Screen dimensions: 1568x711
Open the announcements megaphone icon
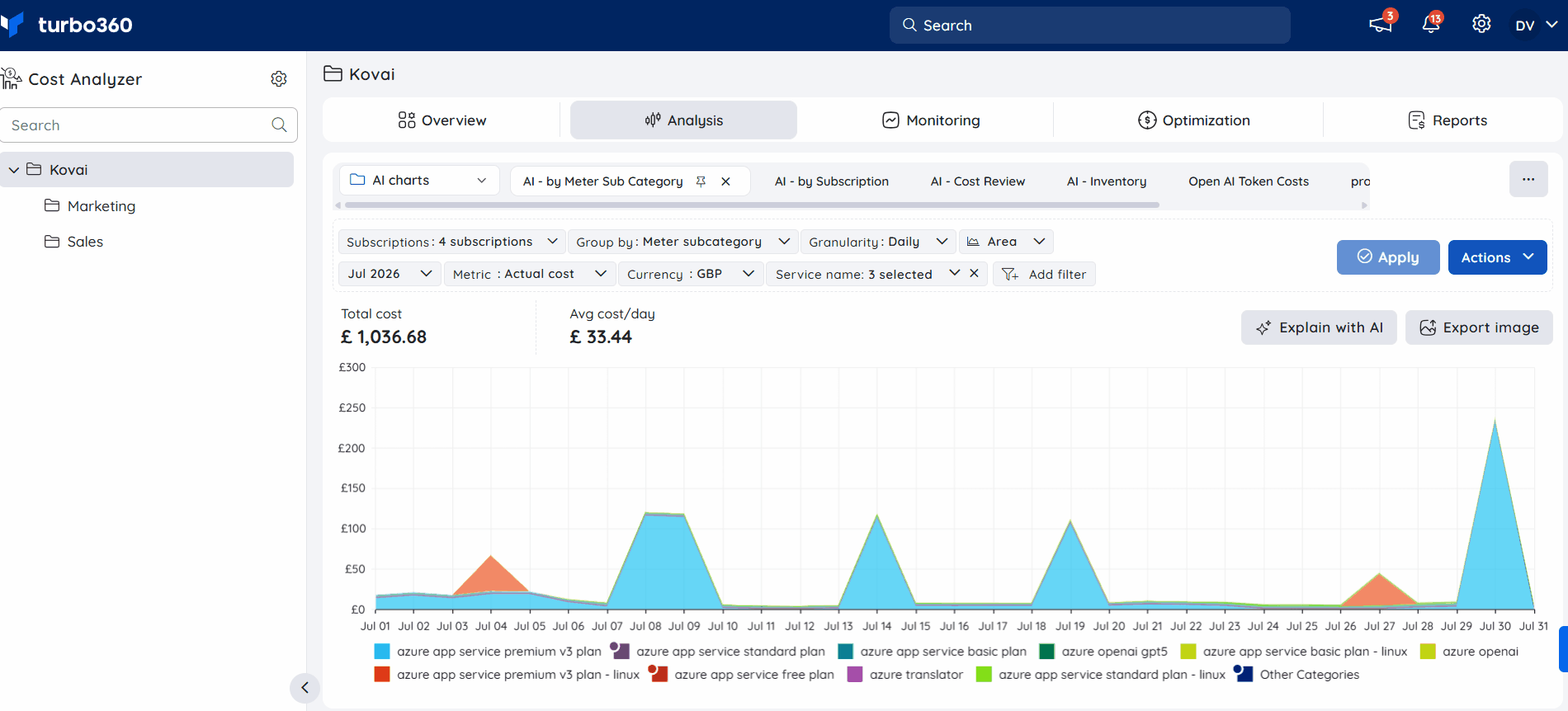click(1381, 25)
